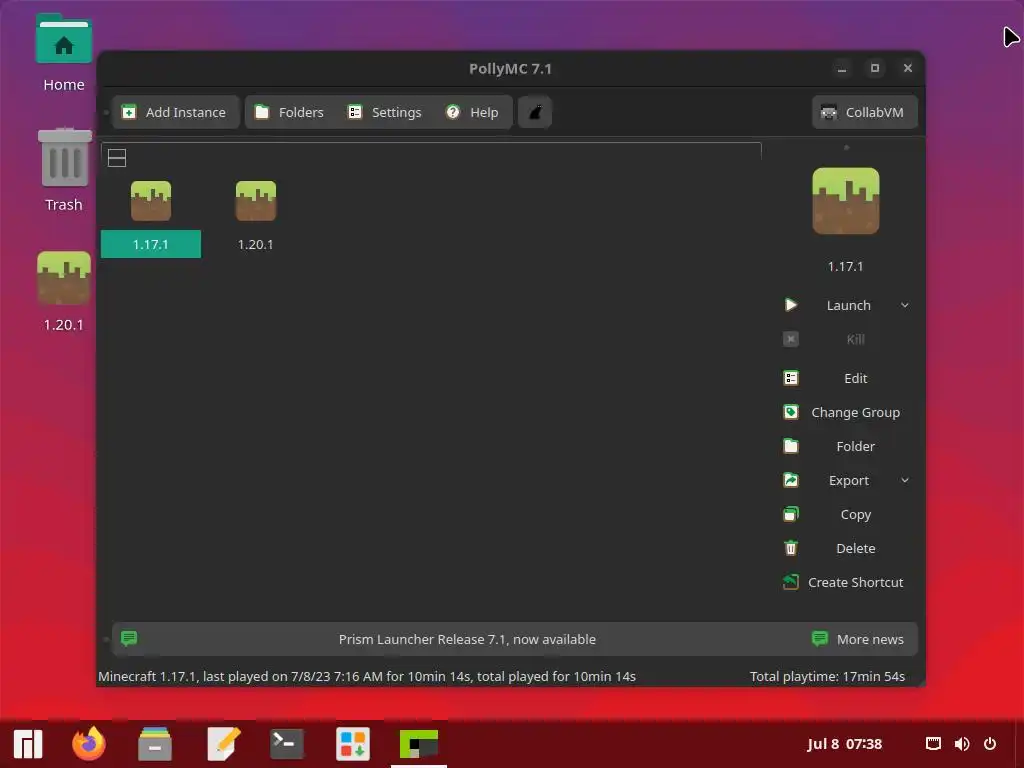The width and height of the screenshot is (1024, 768).
Task: Open the Prism Launcher Release 7.1 news
Action: pyautogui.click(x=467, y=639)
